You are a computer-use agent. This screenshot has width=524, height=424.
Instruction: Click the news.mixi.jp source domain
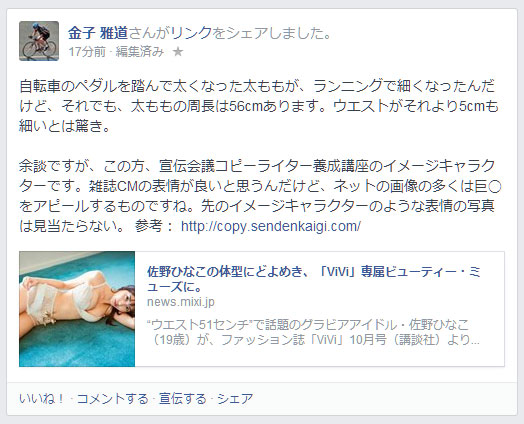point(181,302)
